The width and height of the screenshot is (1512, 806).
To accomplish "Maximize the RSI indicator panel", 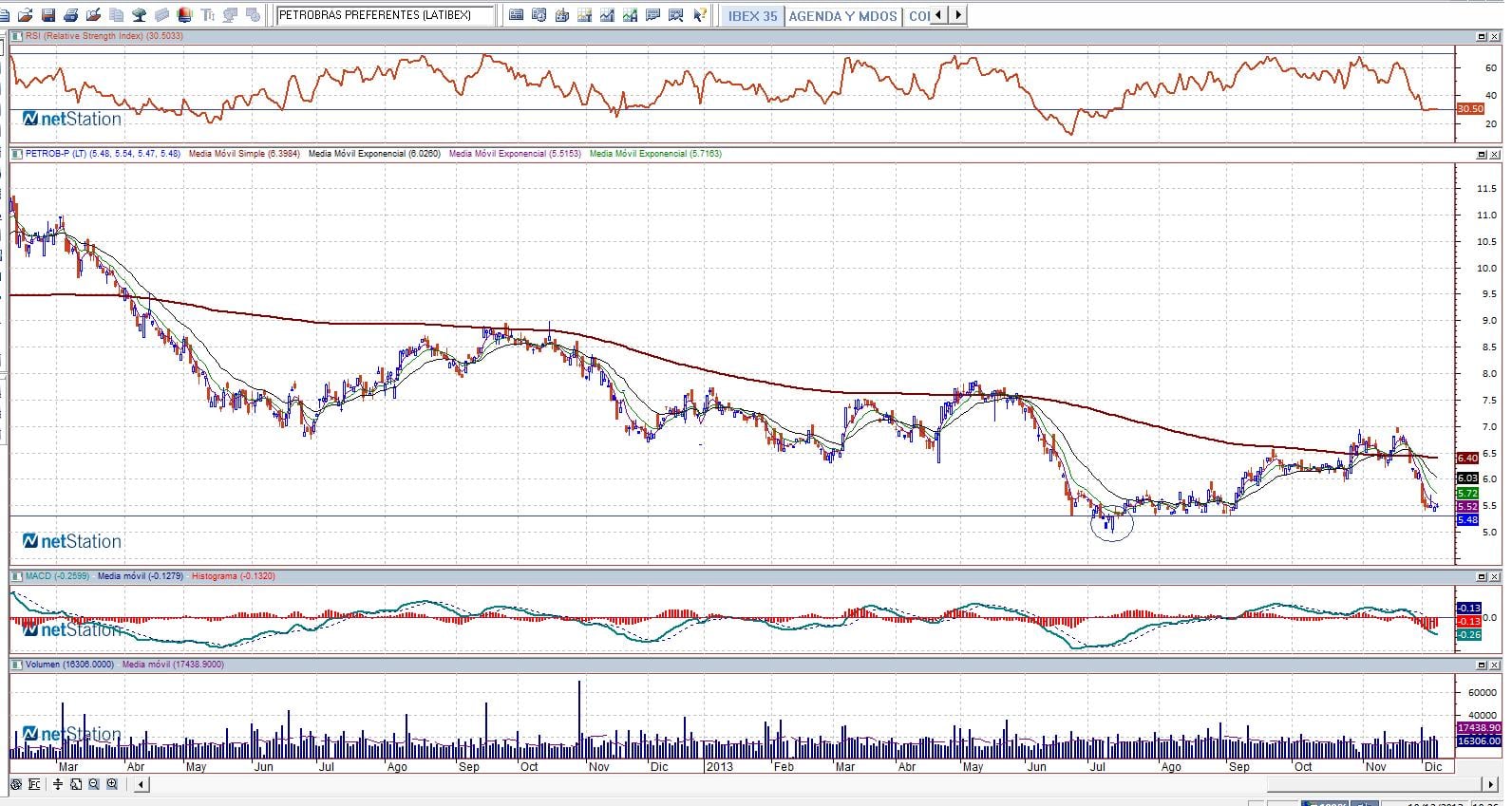I will click(x=1482, y=37).
